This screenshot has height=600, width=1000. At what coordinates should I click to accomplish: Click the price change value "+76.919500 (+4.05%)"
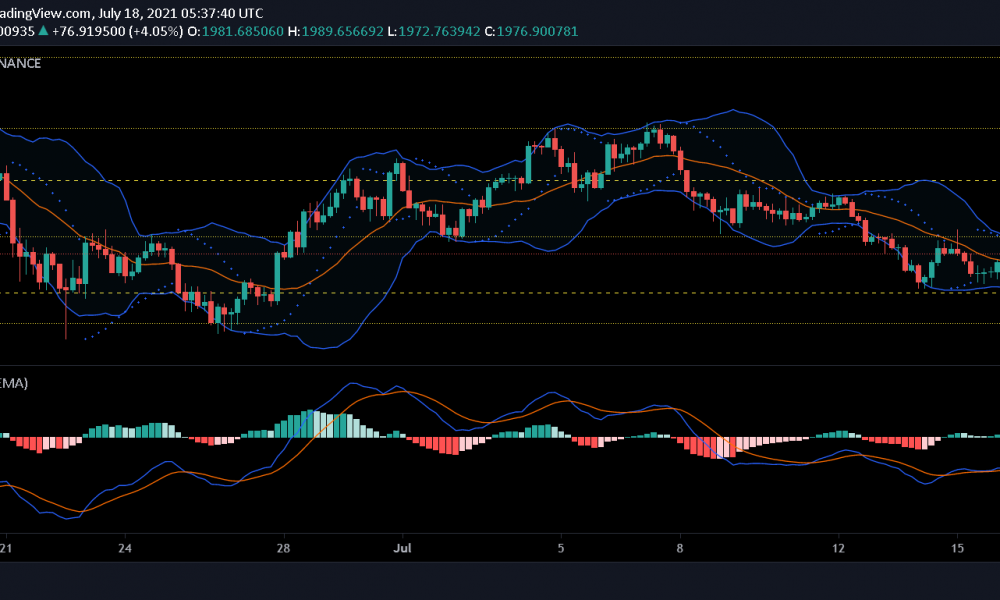[117, 31]
